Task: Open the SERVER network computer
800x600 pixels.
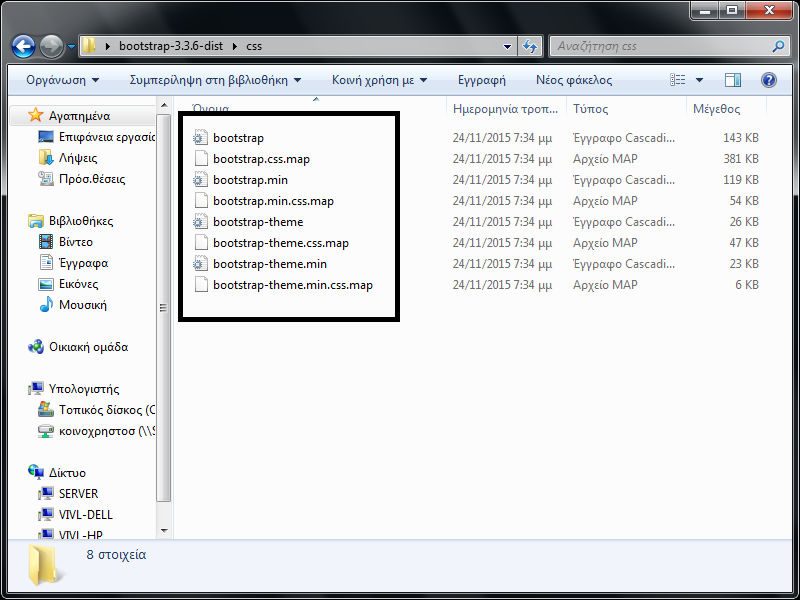Action: [78, 494]
